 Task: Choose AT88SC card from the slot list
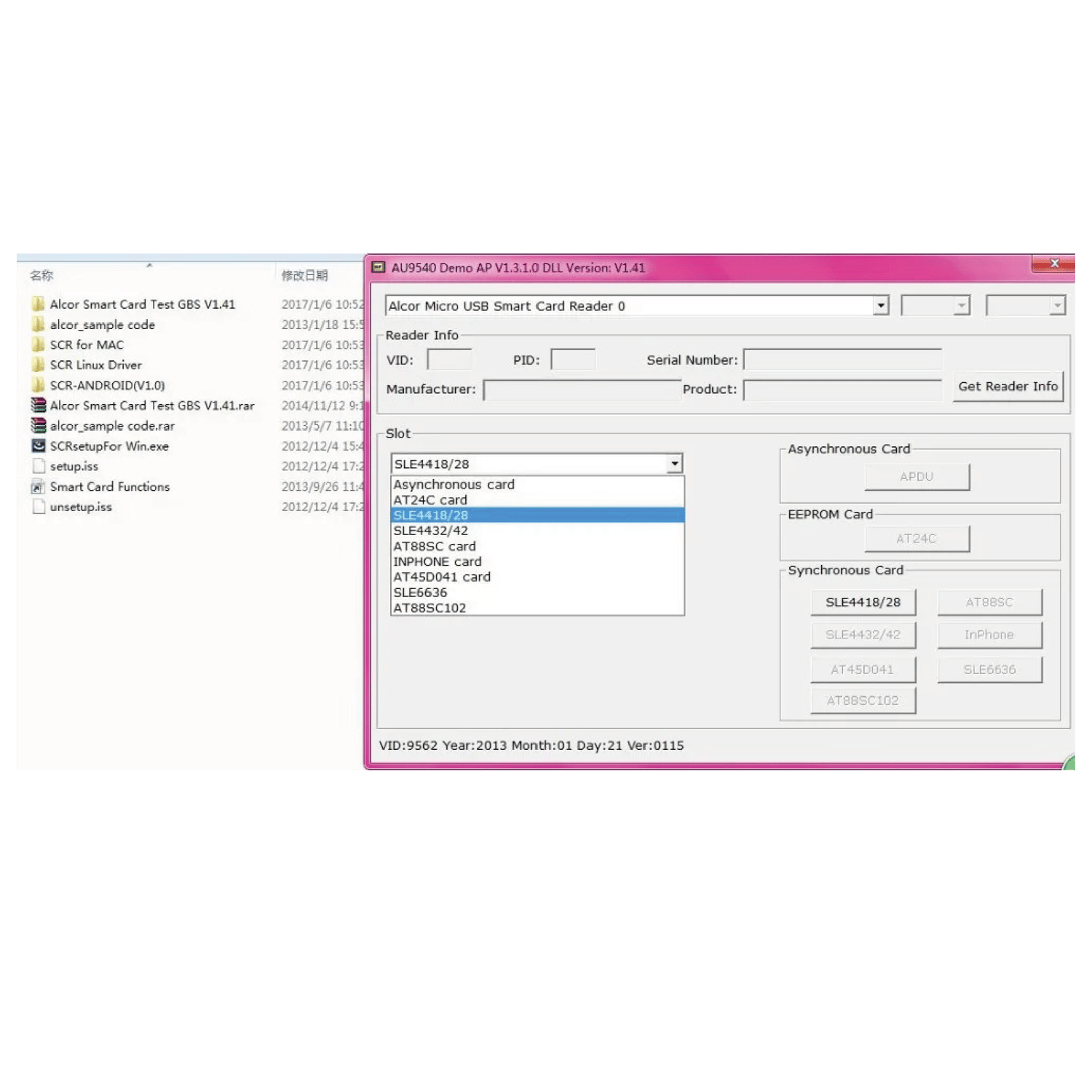click(537, 546)
